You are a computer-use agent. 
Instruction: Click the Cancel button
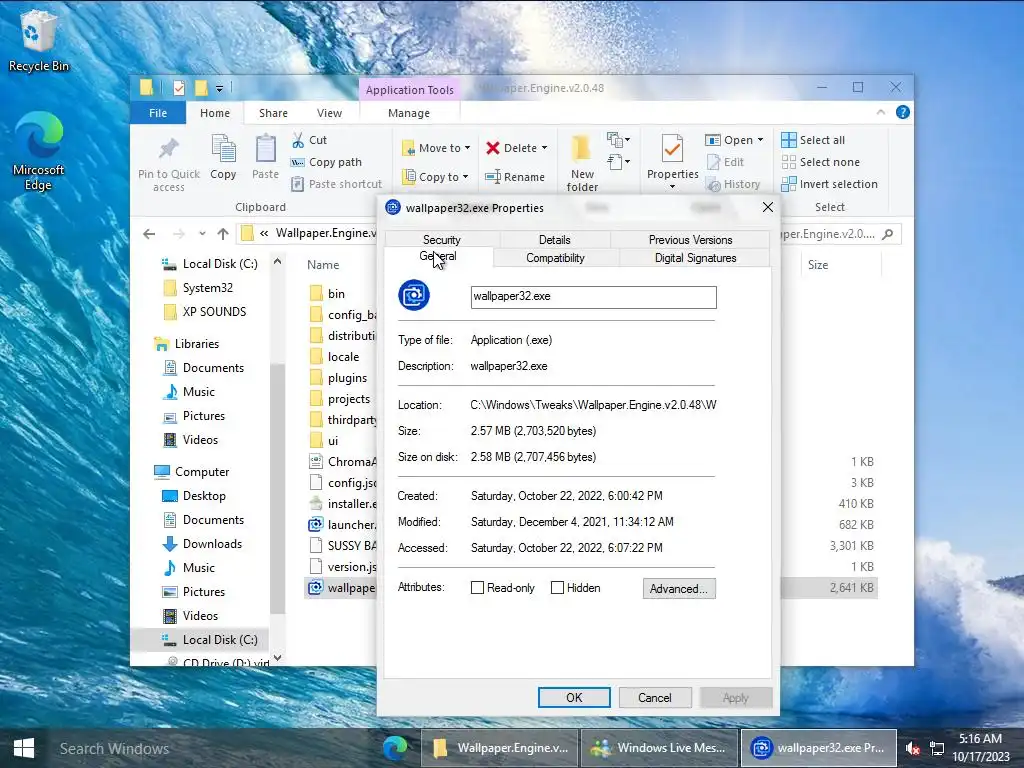pos(654,697)
